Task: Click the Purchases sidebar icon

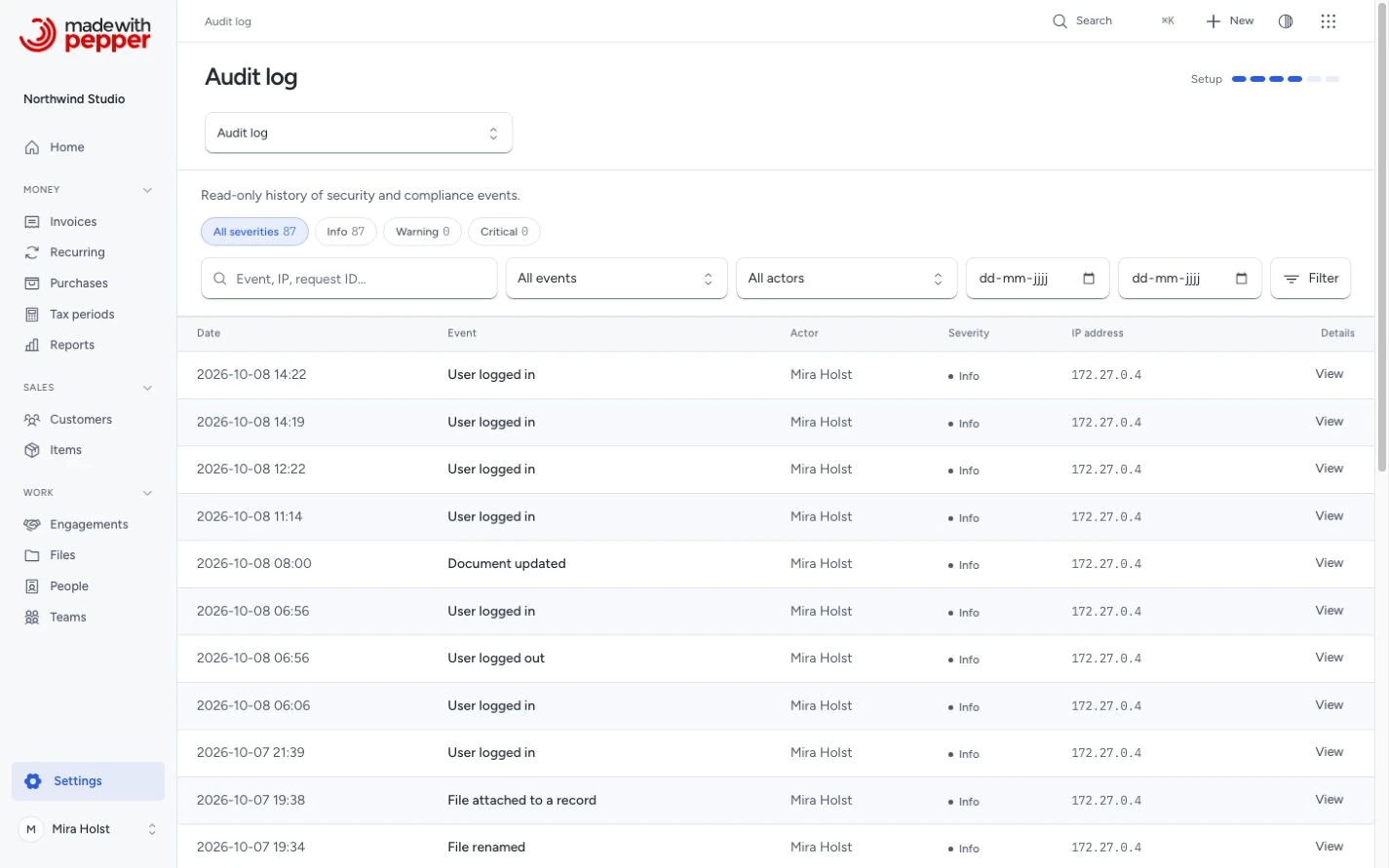Action: pos(32,283)
